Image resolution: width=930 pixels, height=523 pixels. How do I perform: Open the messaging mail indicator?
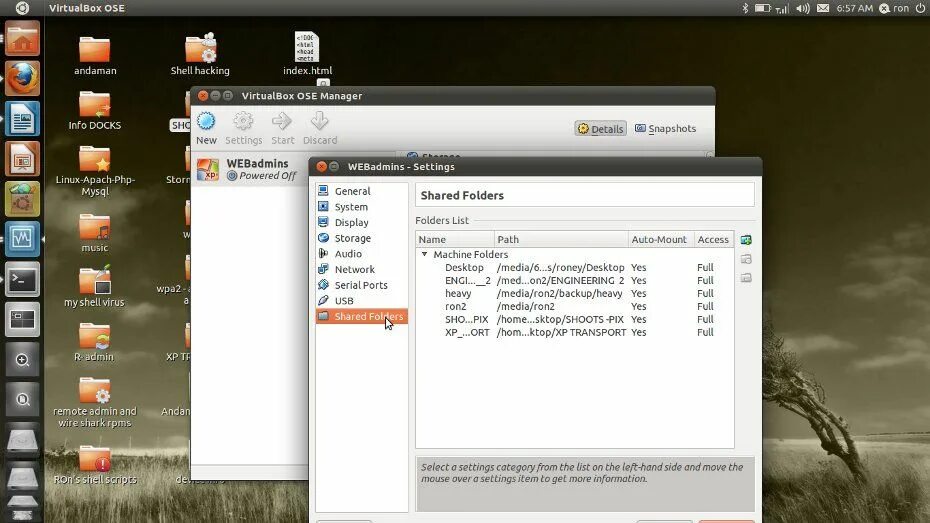[x=823, y=8]
